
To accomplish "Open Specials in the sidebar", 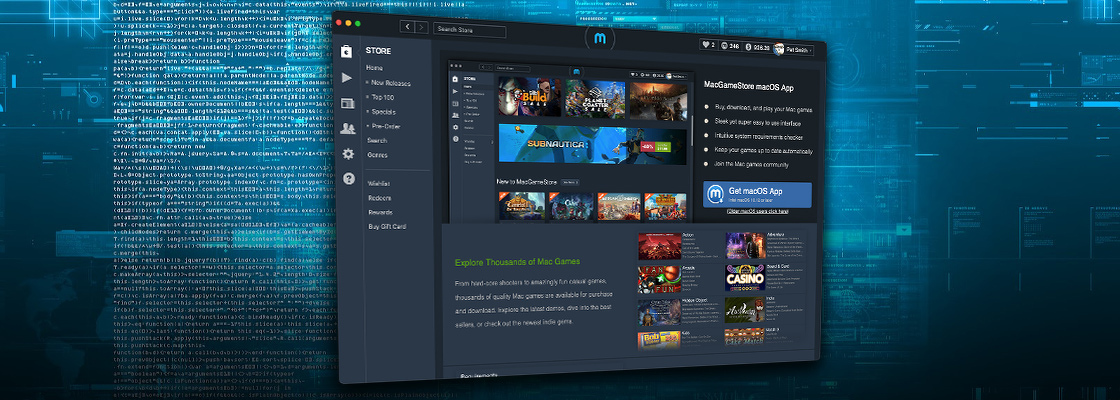I will pos(384,111).
